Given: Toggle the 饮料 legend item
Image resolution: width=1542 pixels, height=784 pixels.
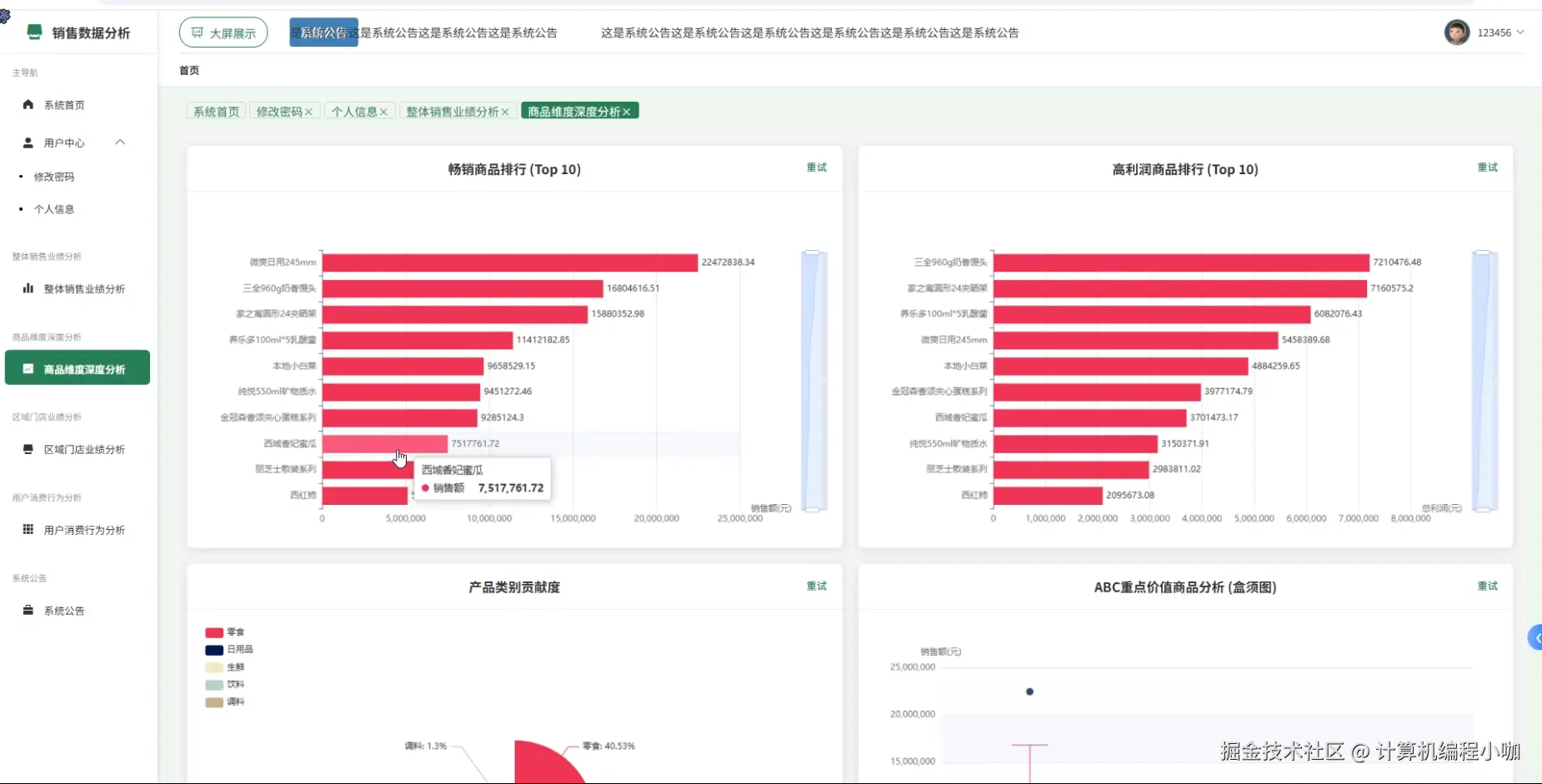Looking at the screenshot, I should pyautogui.click(x=224, y=685).
